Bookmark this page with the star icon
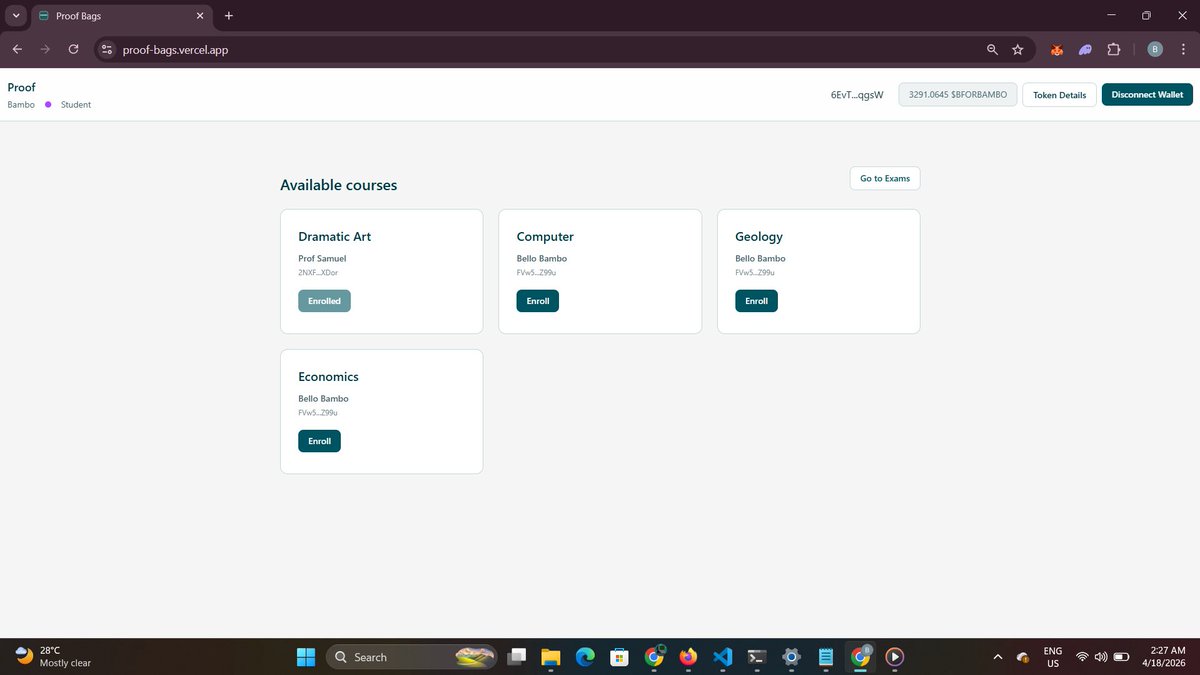The height and width of the screenshot is (675, 1200). 1018,49
